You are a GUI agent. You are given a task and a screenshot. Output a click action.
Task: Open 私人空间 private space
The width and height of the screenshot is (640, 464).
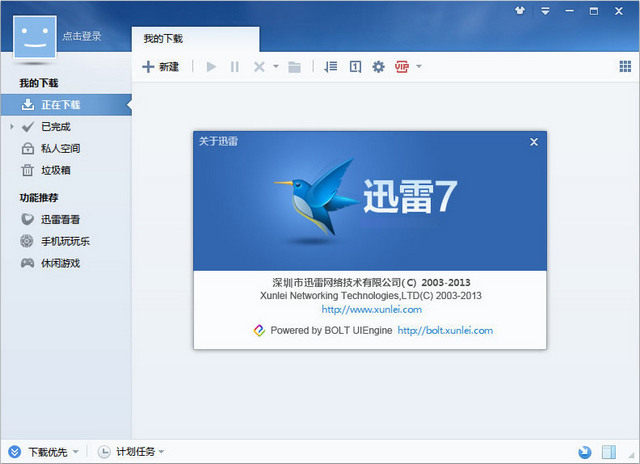[x=60, y=149]
